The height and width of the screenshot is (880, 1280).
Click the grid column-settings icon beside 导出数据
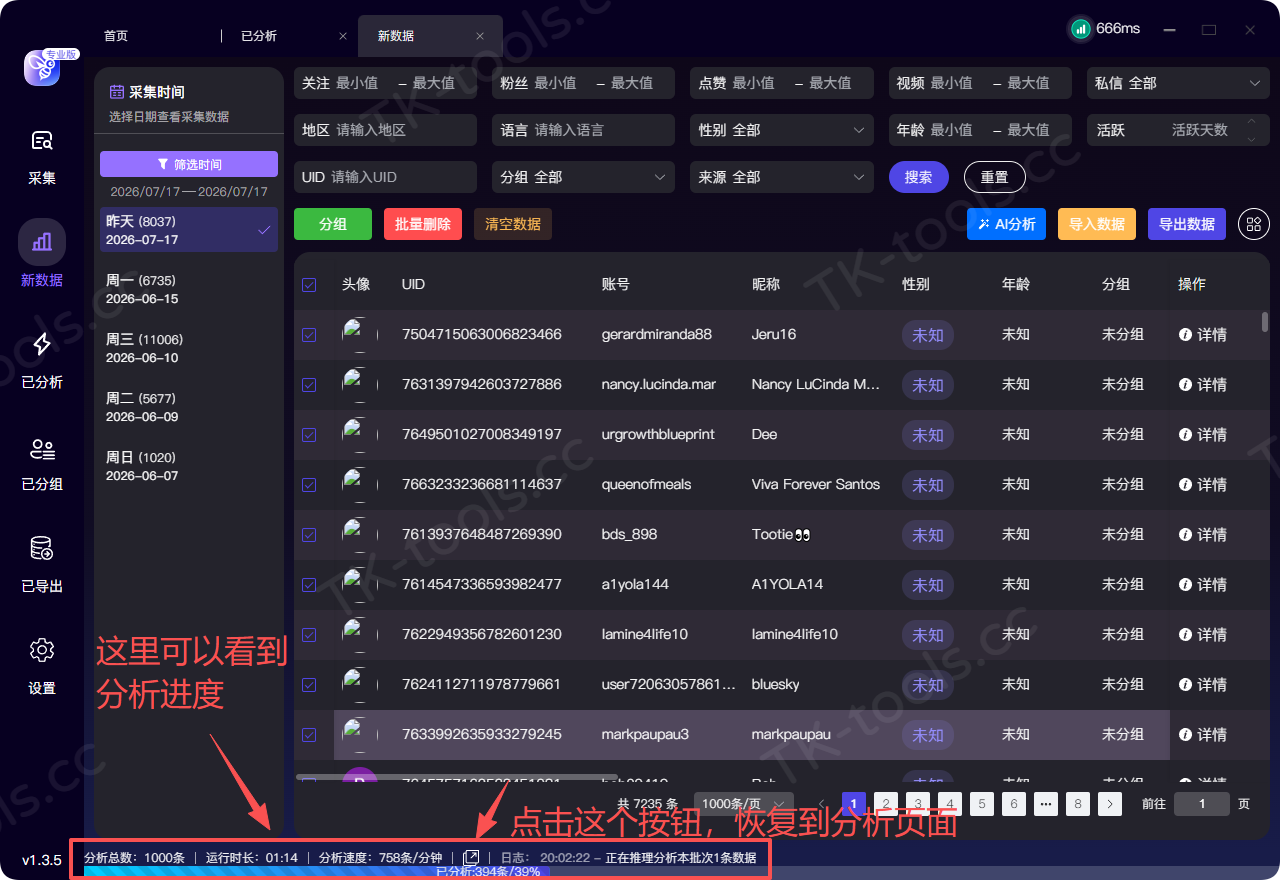pos(1254,224)
